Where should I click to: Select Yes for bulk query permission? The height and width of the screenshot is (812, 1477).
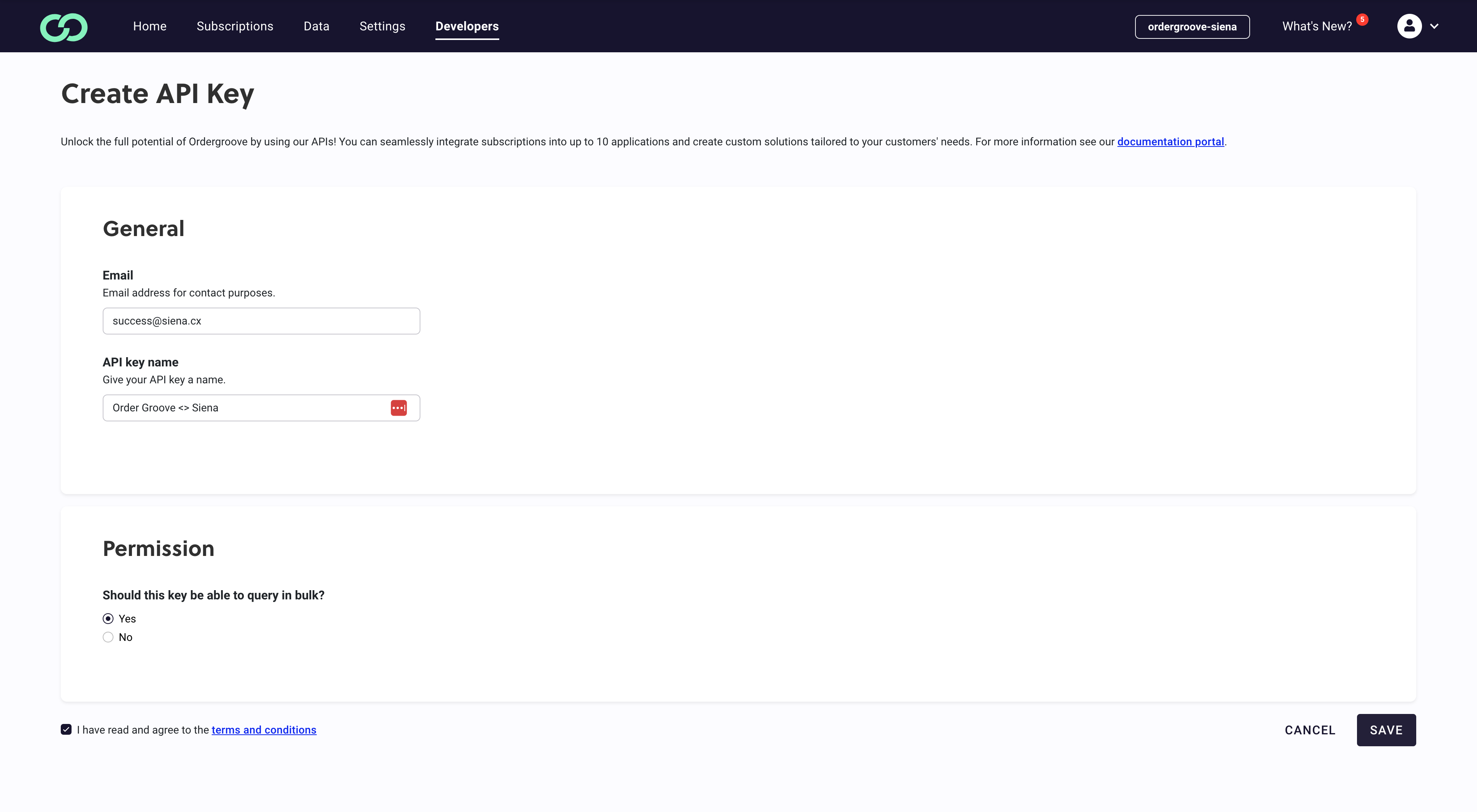[108, 618]
